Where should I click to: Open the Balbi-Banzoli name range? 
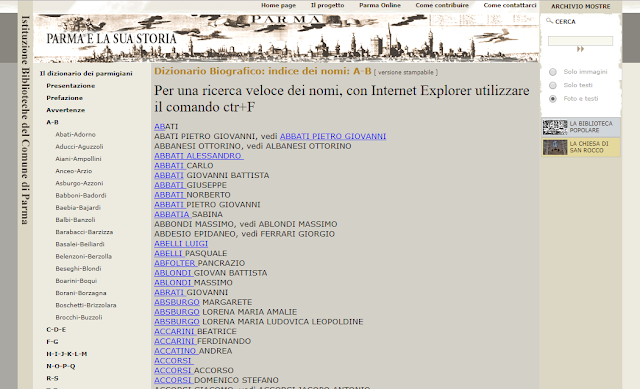[x=76, y=220]
